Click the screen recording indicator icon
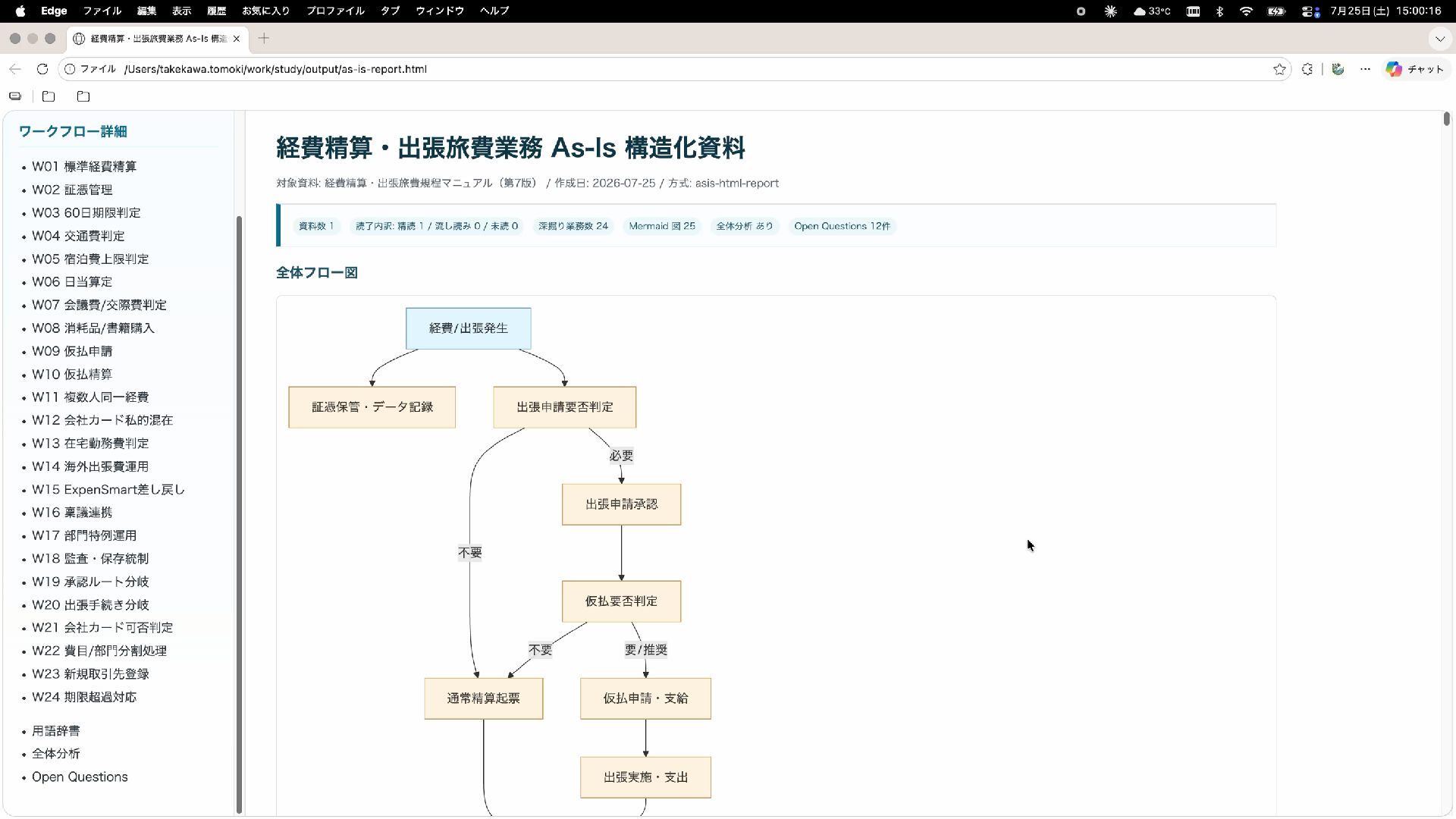The width and height of the screenshot is (1456, 819). click(x=1081, y=11)
